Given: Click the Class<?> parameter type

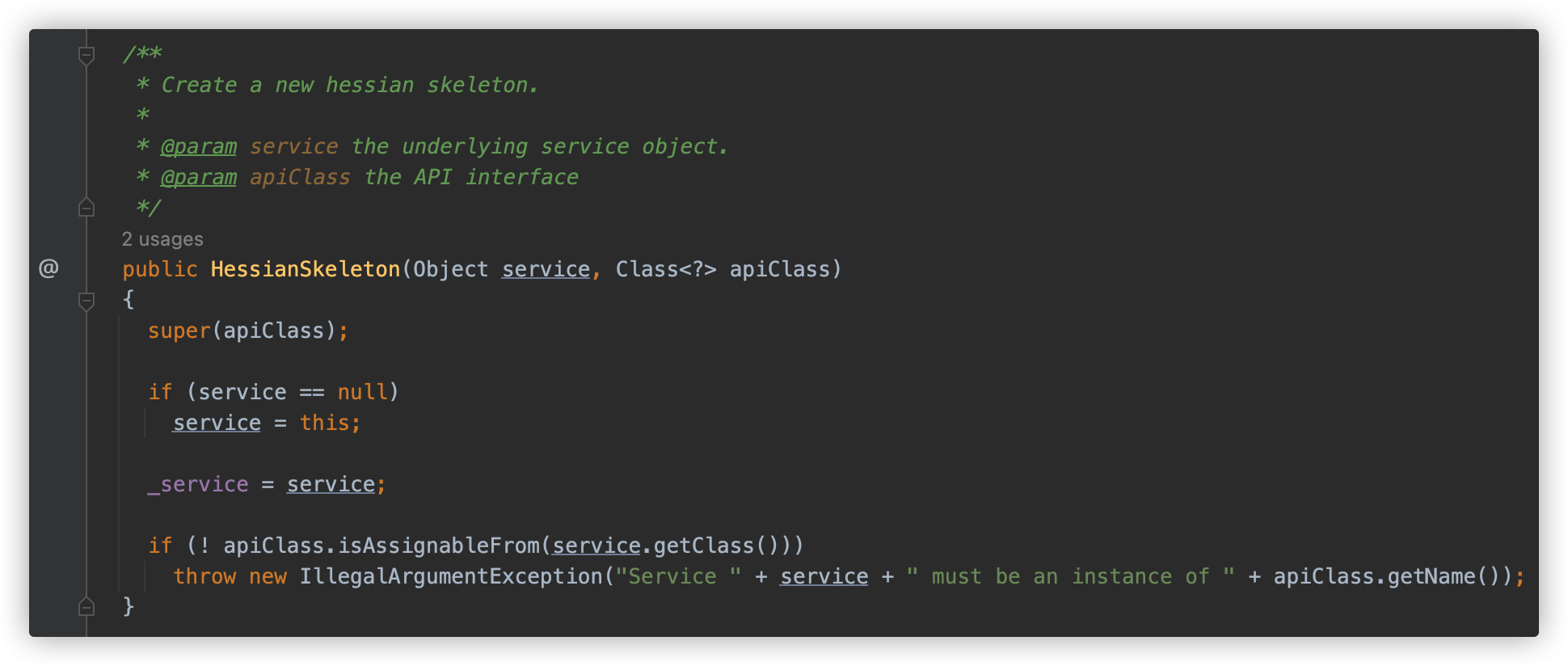Looking at the screenshot, I should 666,269.
